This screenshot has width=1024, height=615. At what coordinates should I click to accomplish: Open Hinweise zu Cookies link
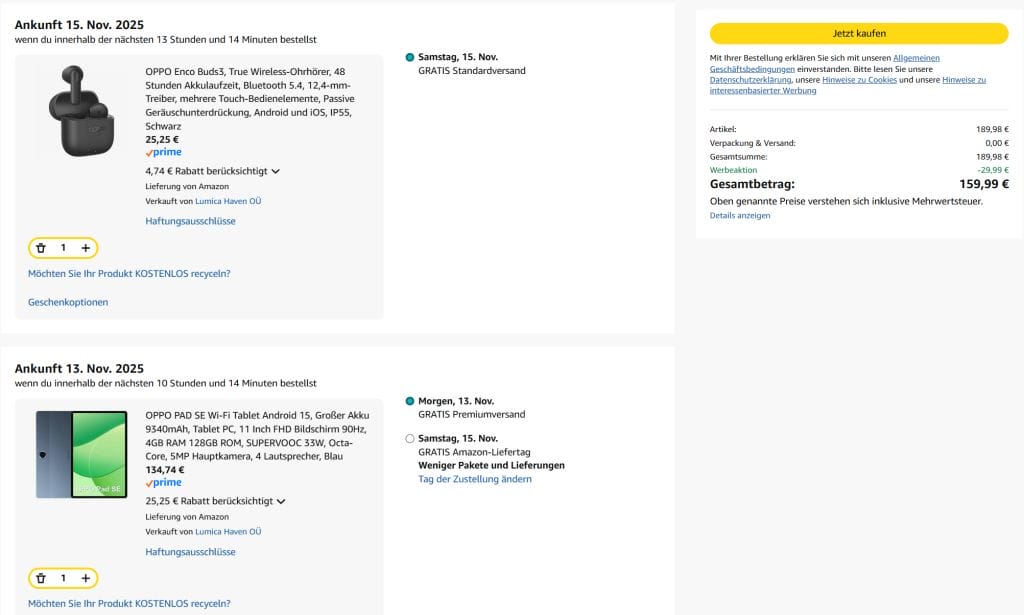pyautogui.click(x=859, y=80)
